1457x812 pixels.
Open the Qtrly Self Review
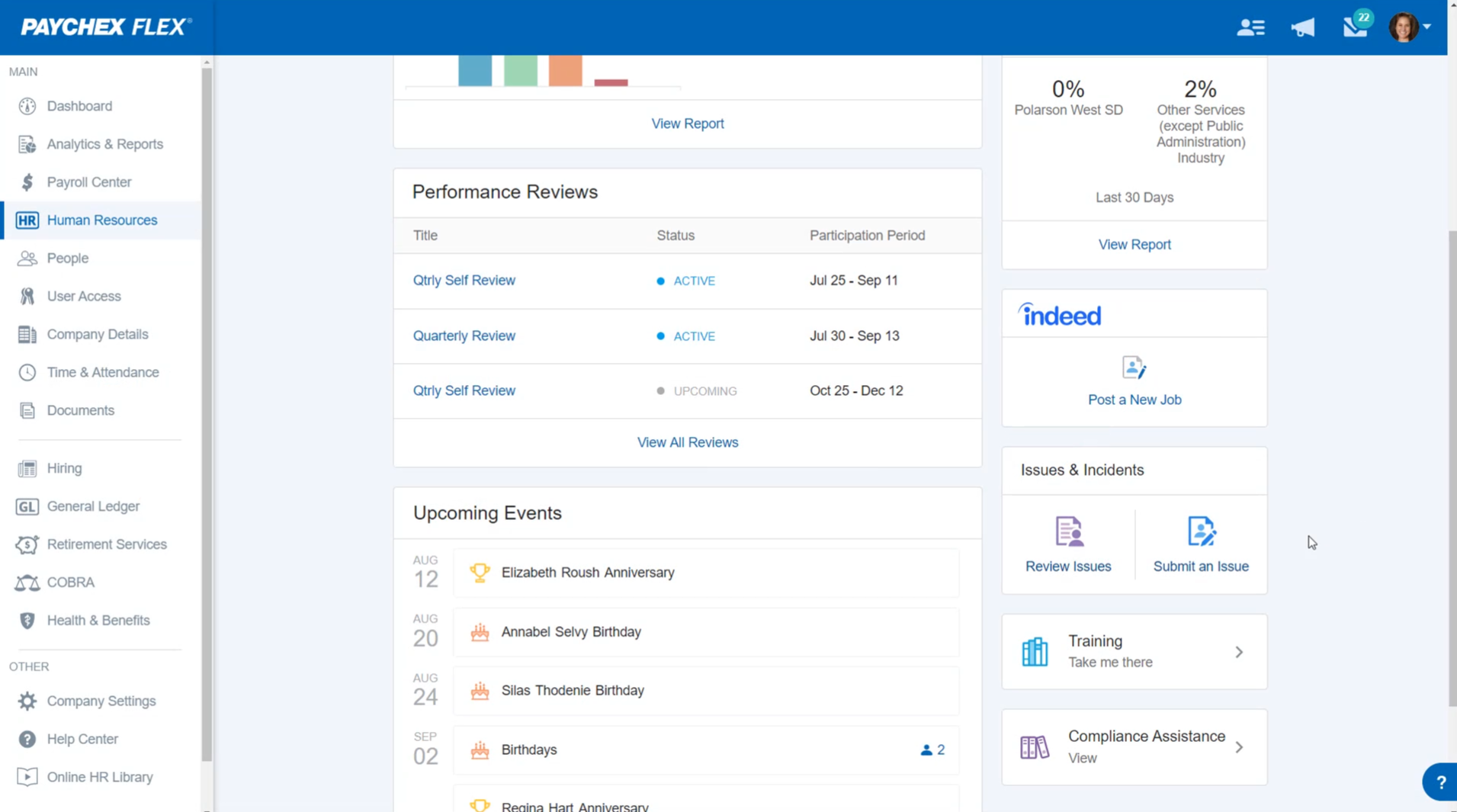pyautogui.click(x=464, y=280)
